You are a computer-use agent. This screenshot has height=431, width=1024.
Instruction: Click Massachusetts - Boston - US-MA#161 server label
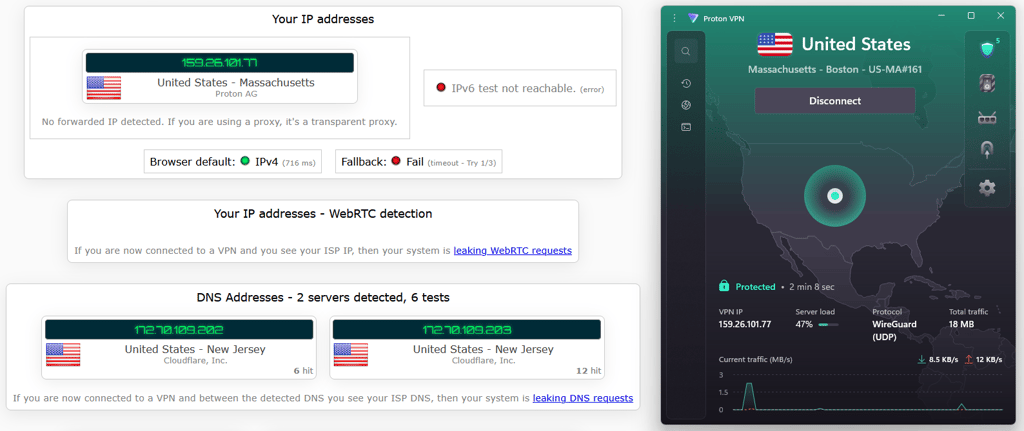835,70
